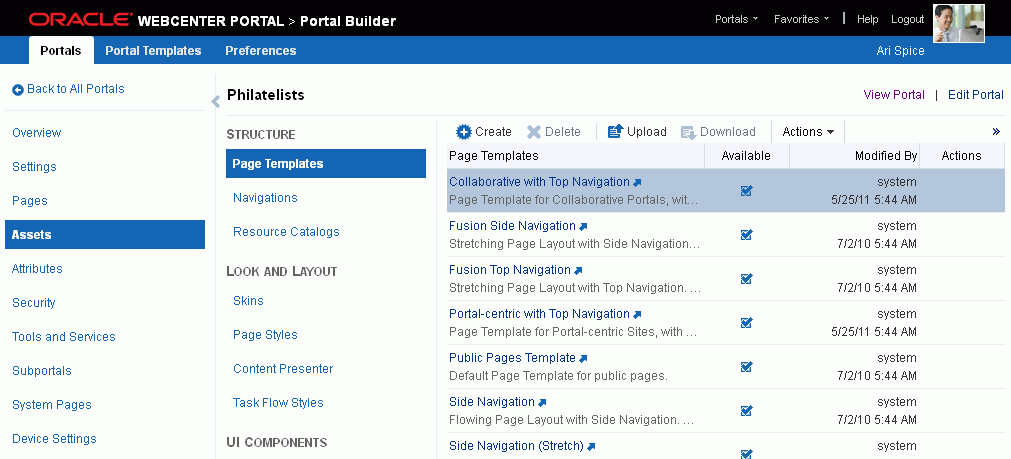Open the Actions dropdown menu
Viewport: 1011px width, 459px height.
click(x=808, y=132)
